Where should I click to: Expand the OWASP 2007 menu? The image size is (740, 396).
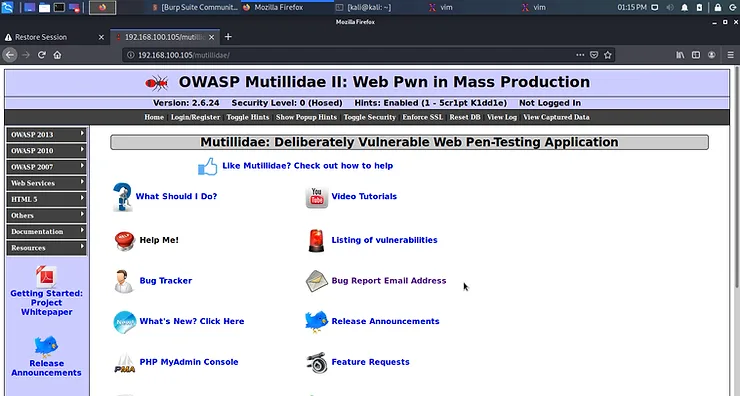[46, 167]
